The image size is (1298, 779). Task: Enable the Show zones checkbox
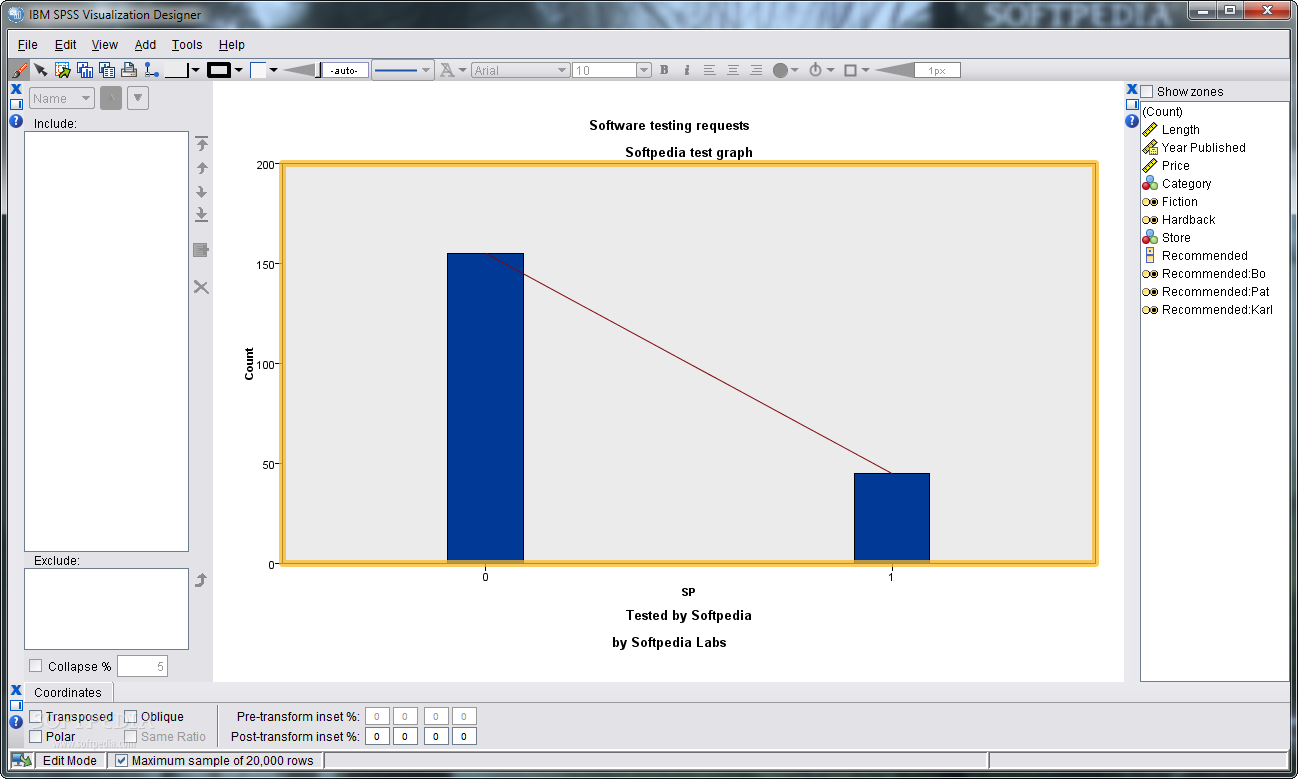(1147, 92)
